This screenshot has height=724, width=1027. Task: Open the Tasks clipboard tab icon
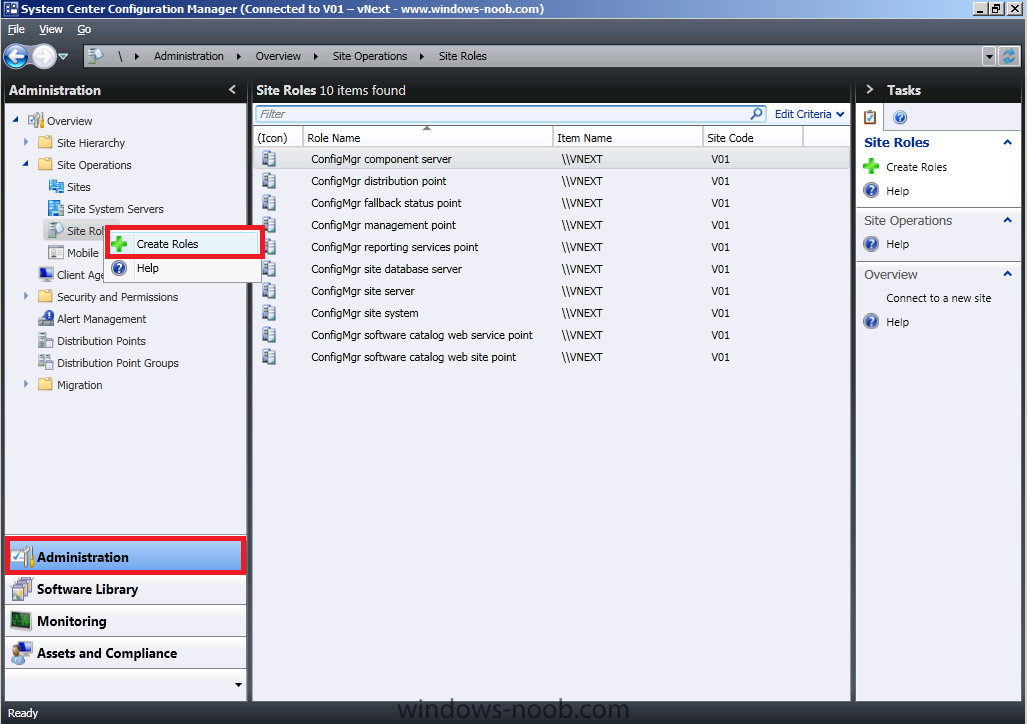click(x=870, y=117)
